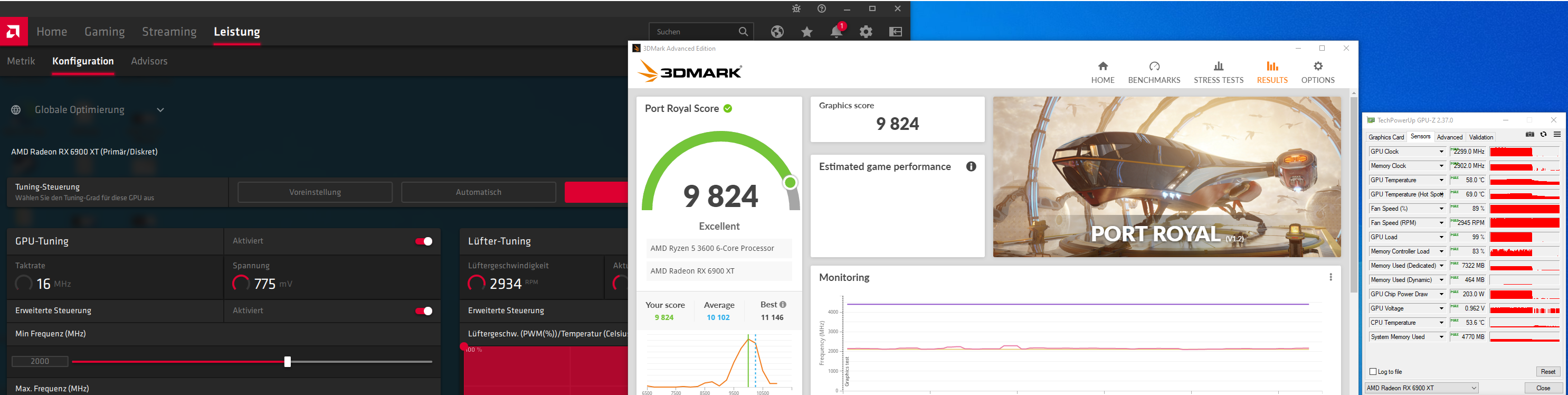Click the green validation checkmark beside Port Royal Score
This screenshot has height=395, width=1568.
(x=728, y=108)
